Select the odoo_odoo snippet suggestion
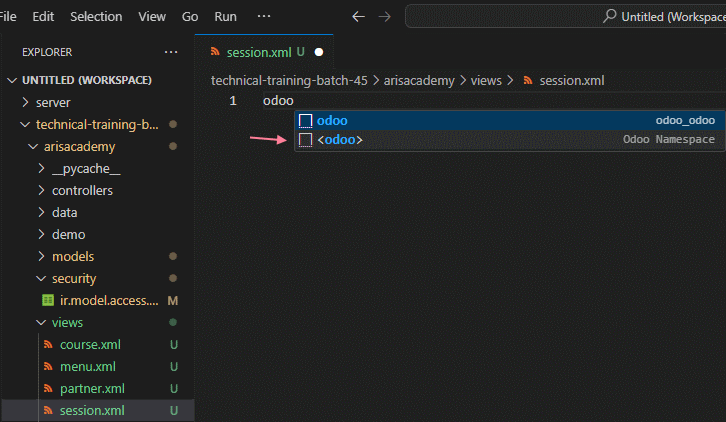 click(x=510, y=120)
